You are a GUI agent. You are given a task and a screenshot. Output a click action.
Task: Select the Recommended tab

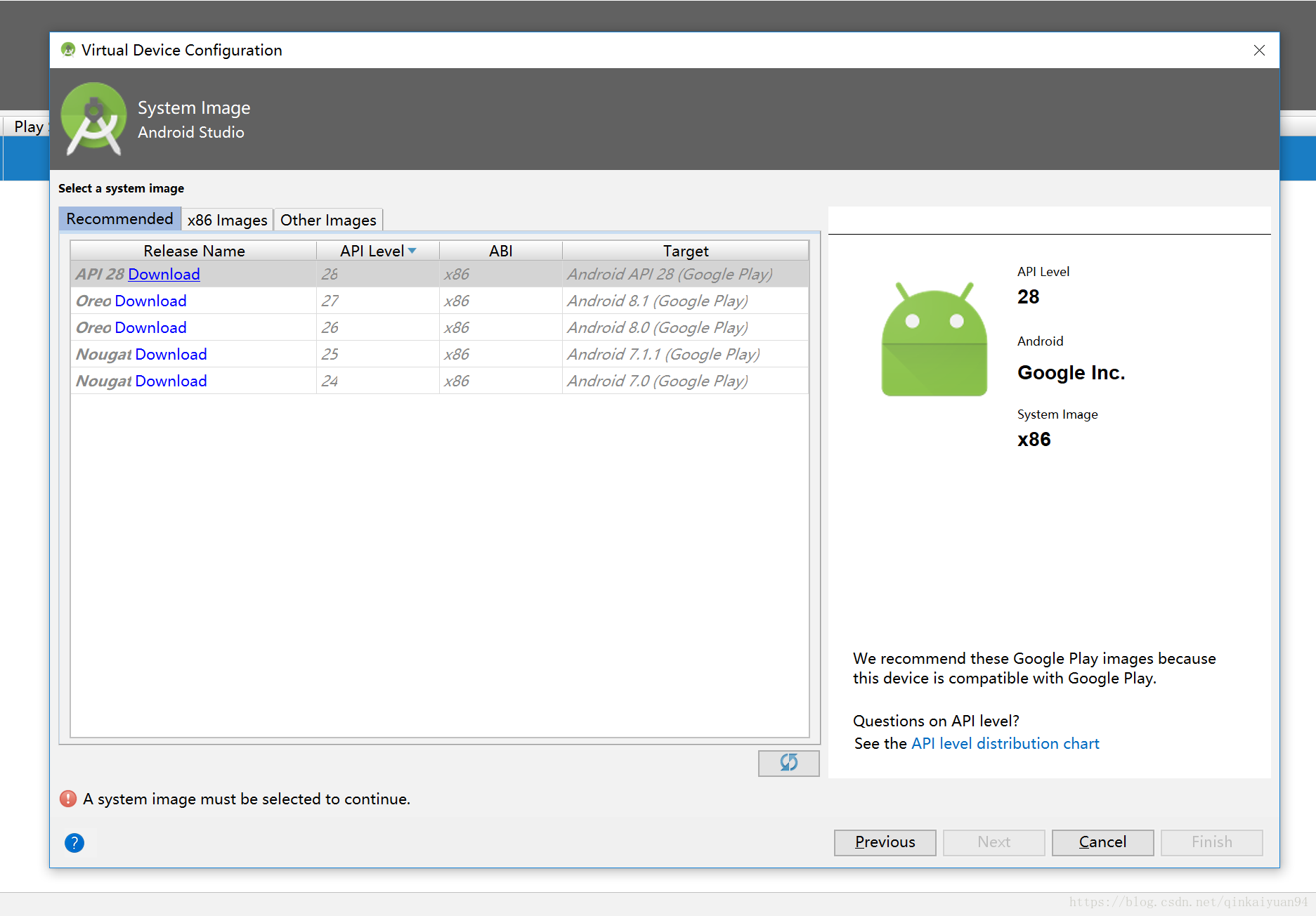[119, 218]
